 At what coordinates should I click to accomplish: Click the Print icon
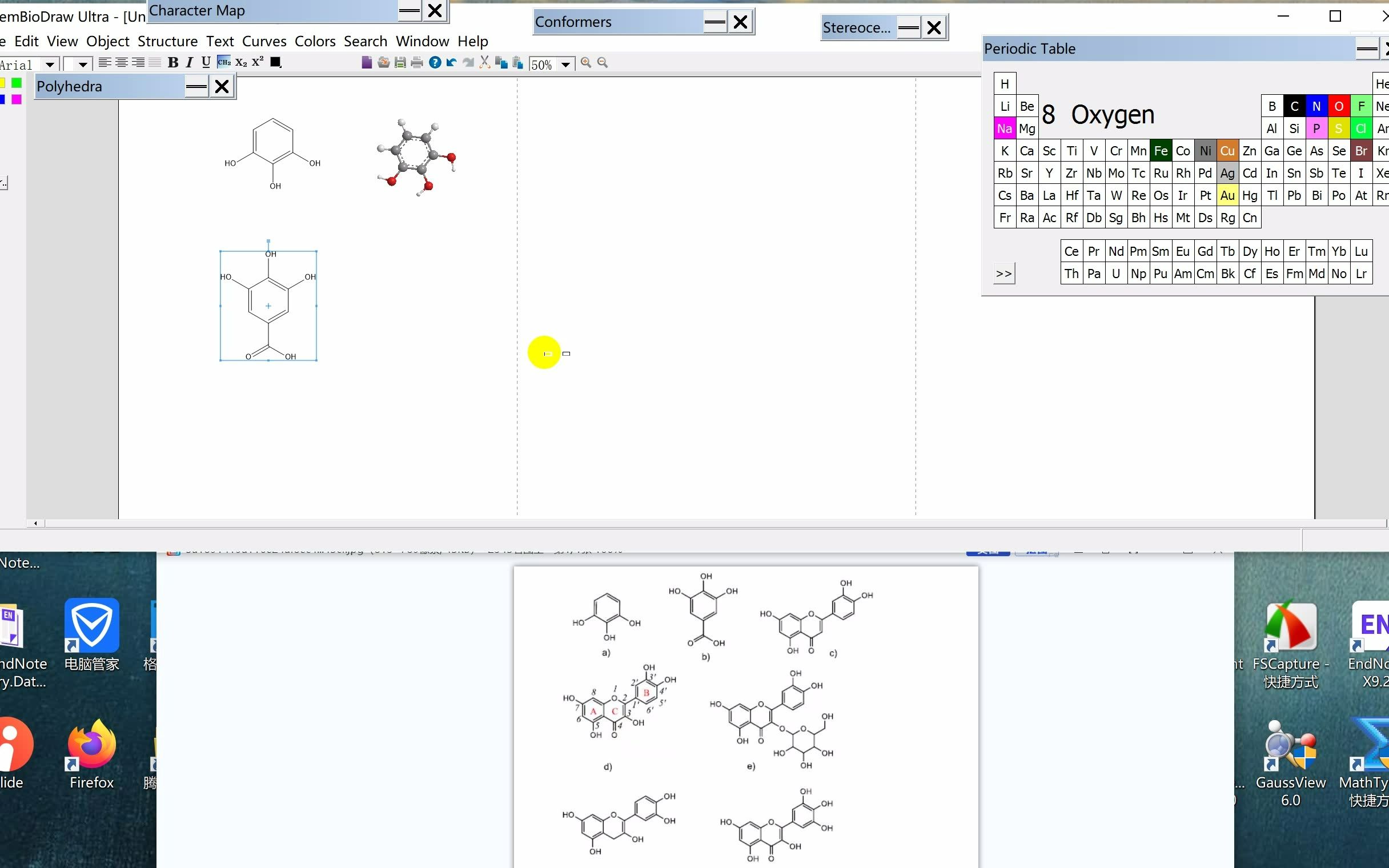[416, 63]
